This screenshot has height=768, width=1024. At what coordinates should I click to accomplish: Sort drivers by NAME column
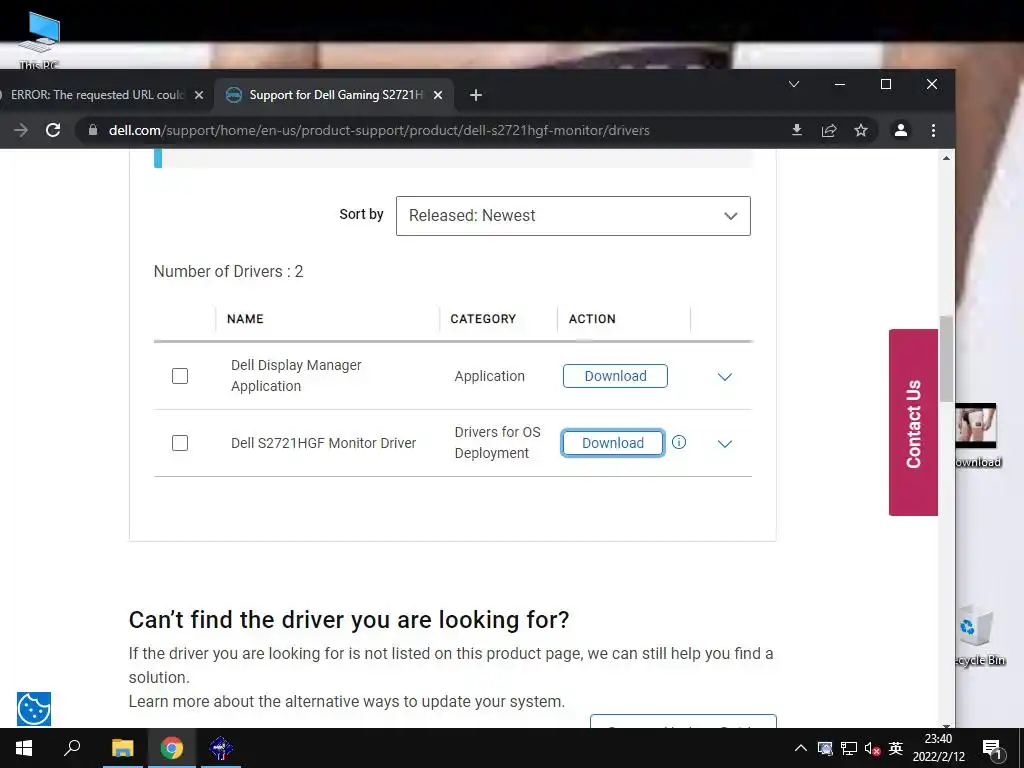pos(245,319)
